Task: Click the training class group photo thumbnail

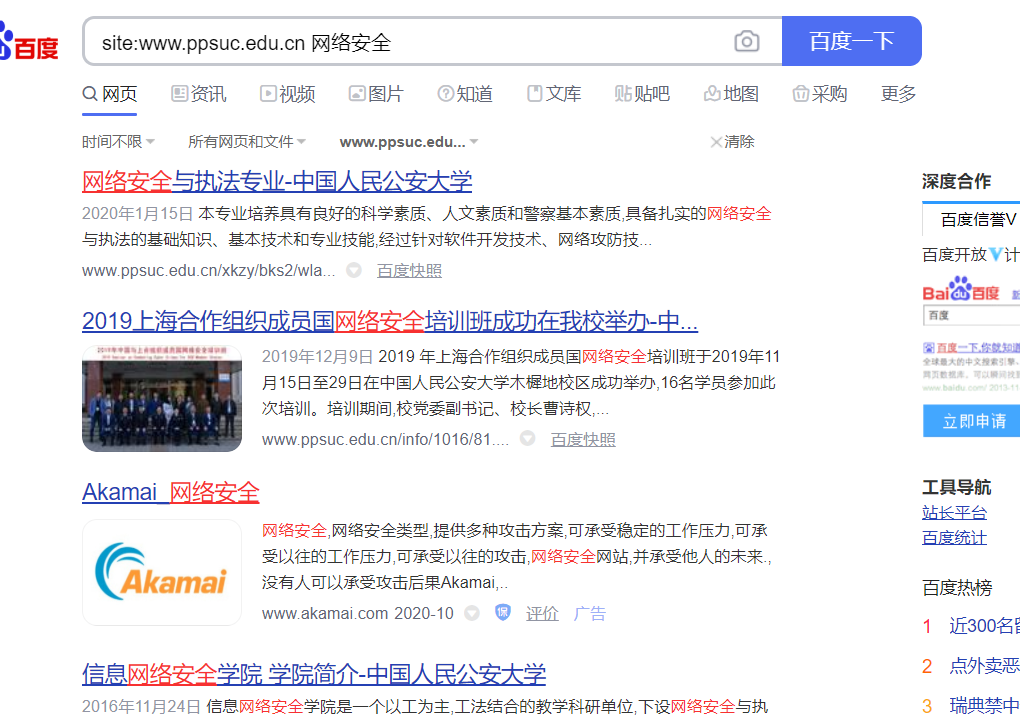Action: (x=162, y=399)
